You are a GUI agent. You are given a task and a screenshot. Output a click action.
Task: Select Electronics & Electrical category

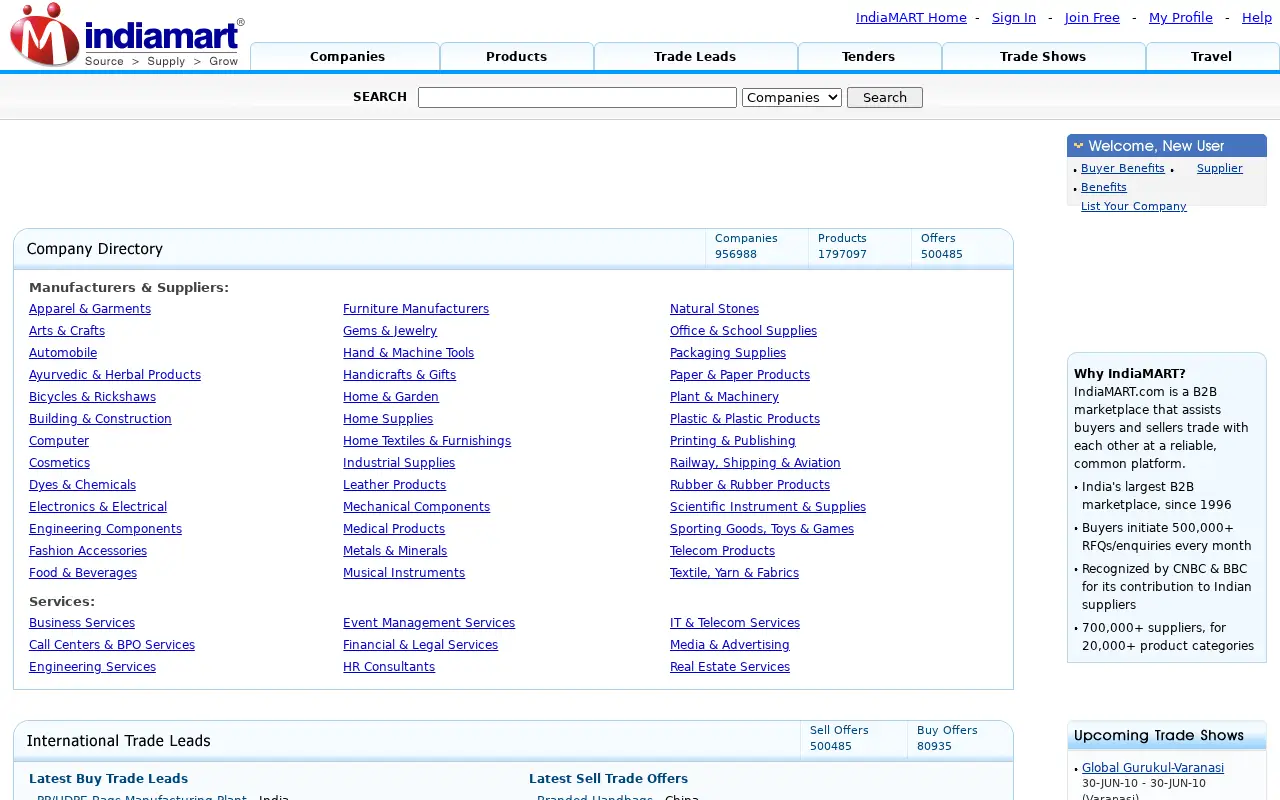pos(98,507)
